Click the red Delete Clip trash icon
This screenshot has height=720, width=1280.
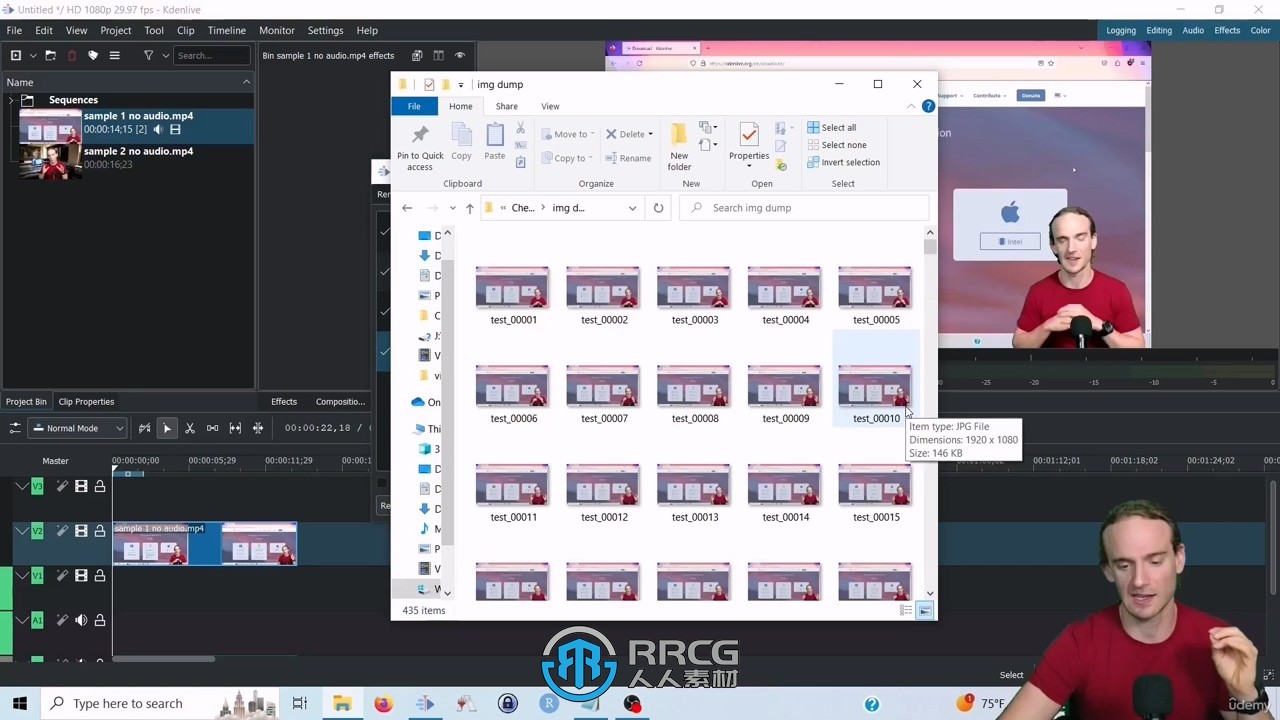coord(72,55)
